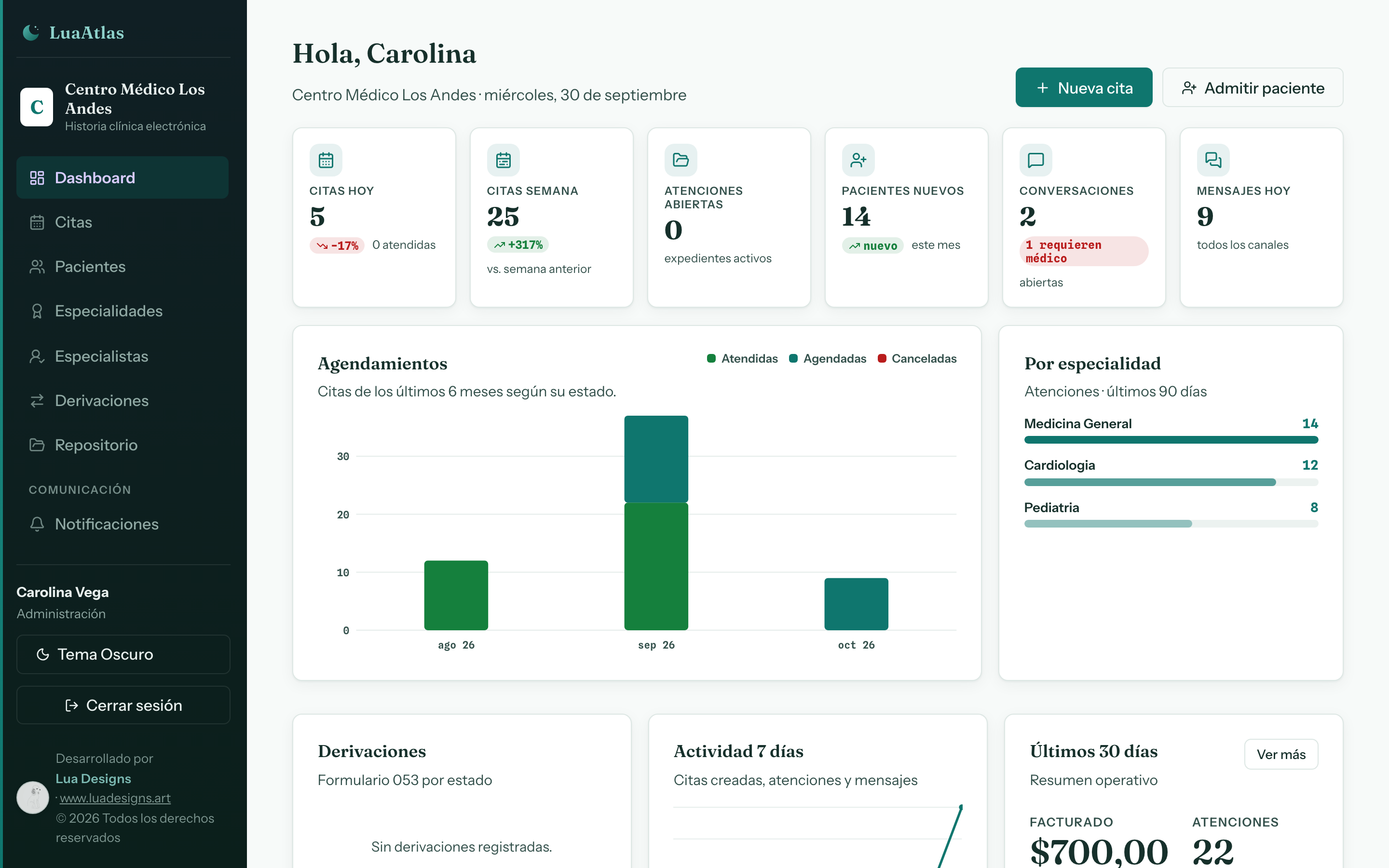Click the Citas calendar icon in sidebar
The height and width of the screenshot is (868, 1389).
[37, 222]
